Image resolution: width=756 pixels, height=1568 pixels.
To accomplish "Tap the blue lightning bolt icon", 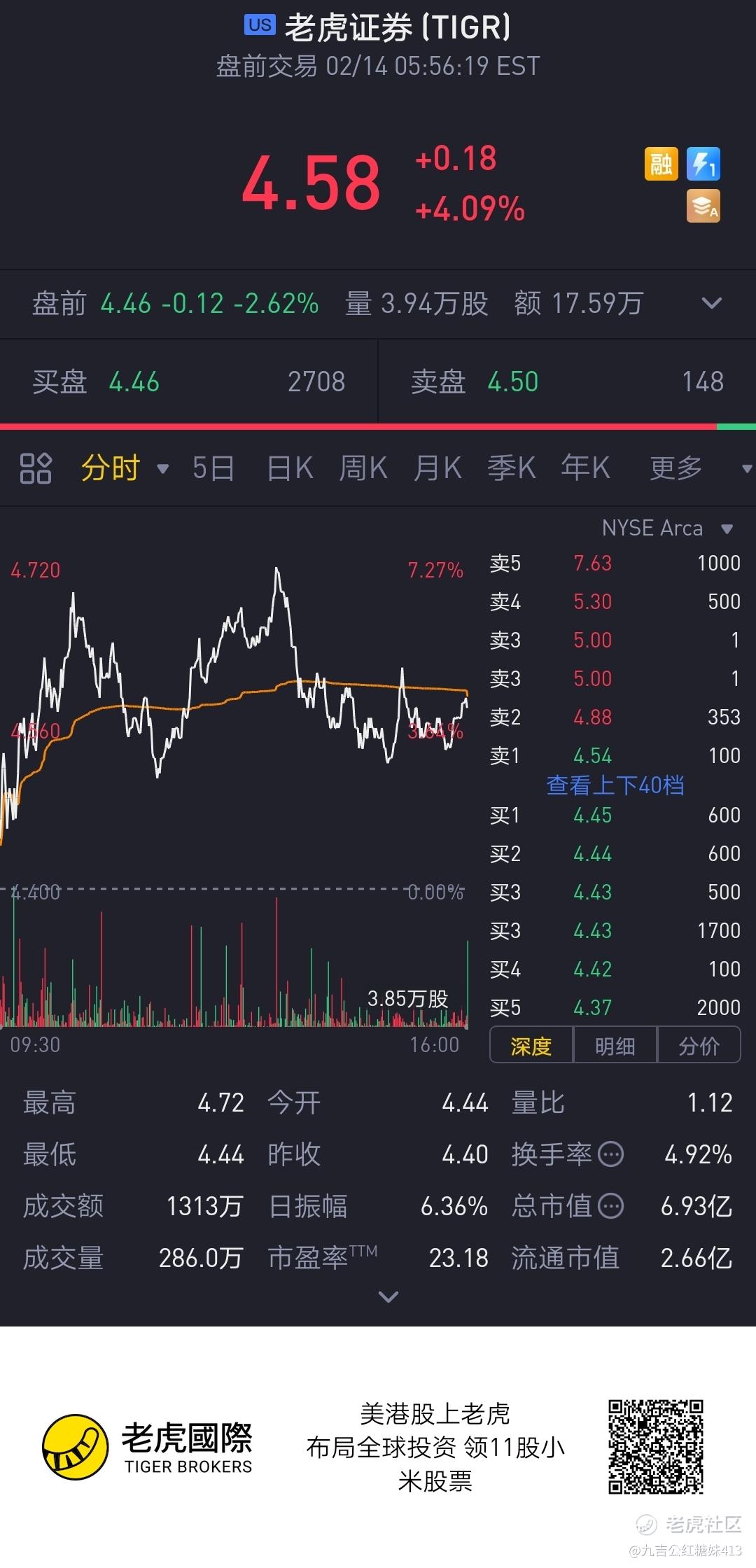I will 703,164.
